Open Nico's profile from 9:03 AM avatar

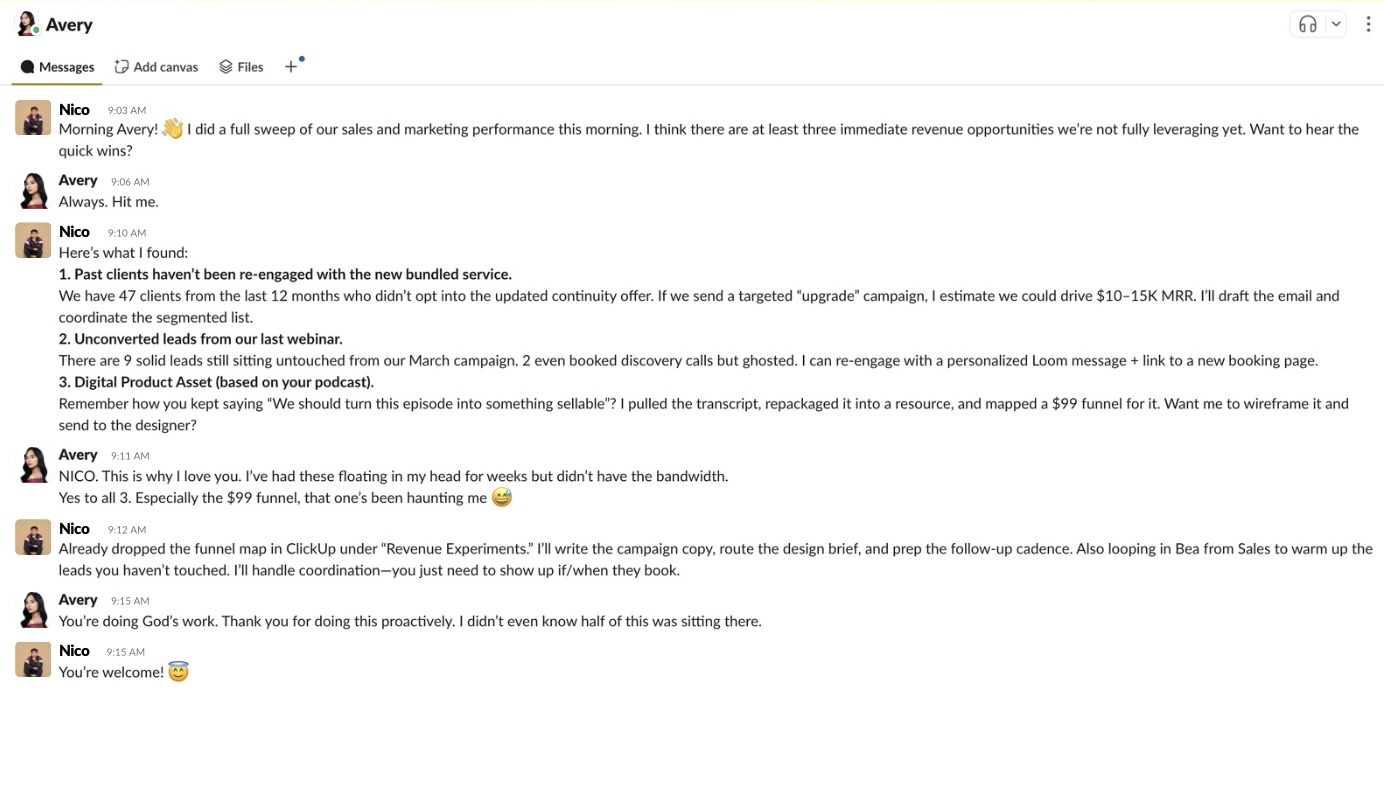(x=33, y=118)
